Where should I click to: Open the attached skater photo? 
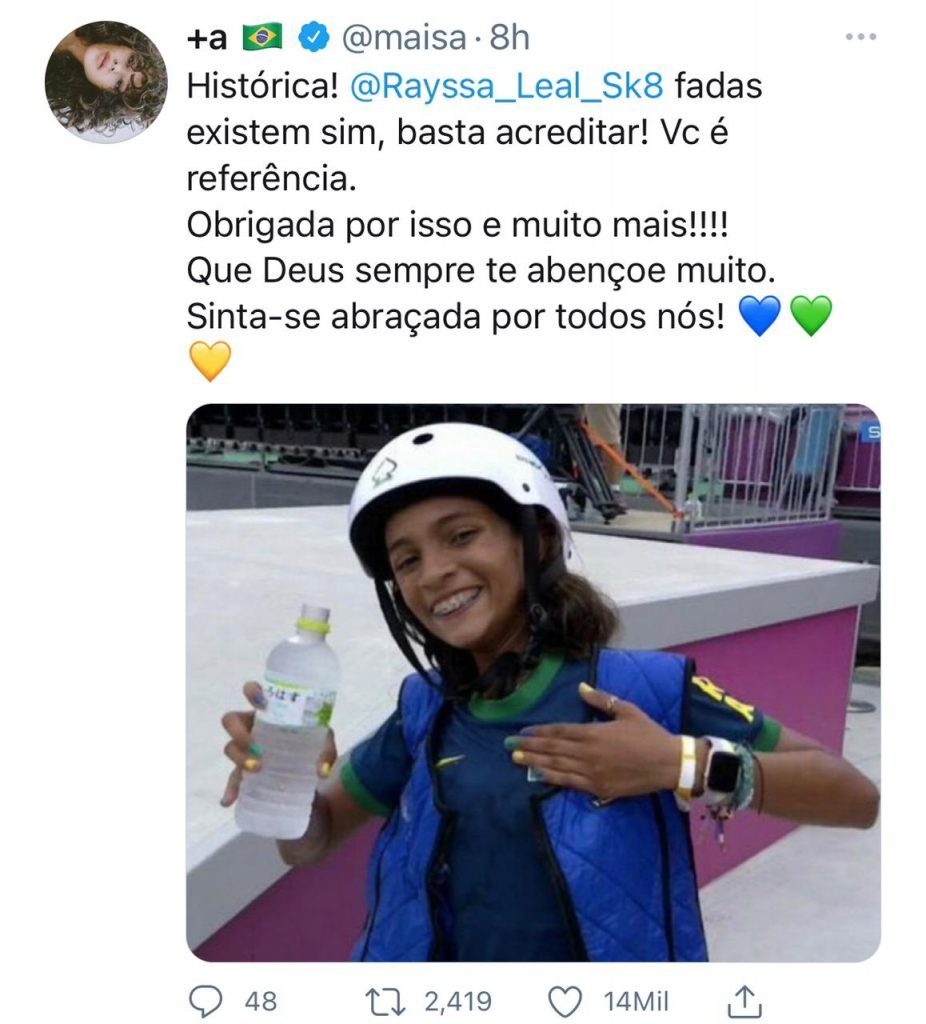[x=533, y=682]
